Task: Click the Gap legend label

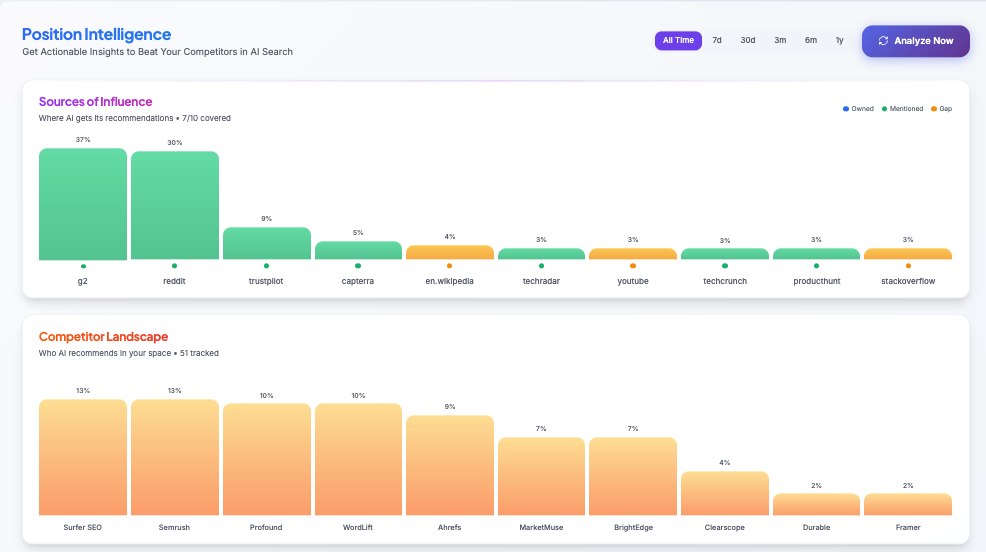Action: click(946, 109)
